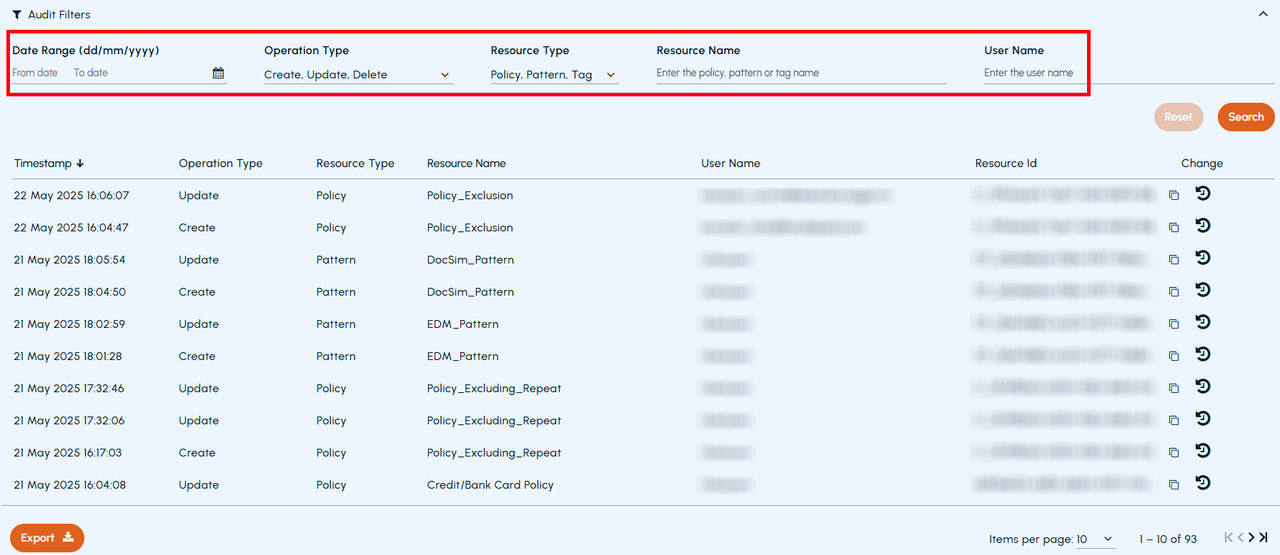The width and height of the screenshot is (1280, 555).
Task: Click the EDM_Pattern name in 18:02:59 row
Action: click(x=462, y=324)
